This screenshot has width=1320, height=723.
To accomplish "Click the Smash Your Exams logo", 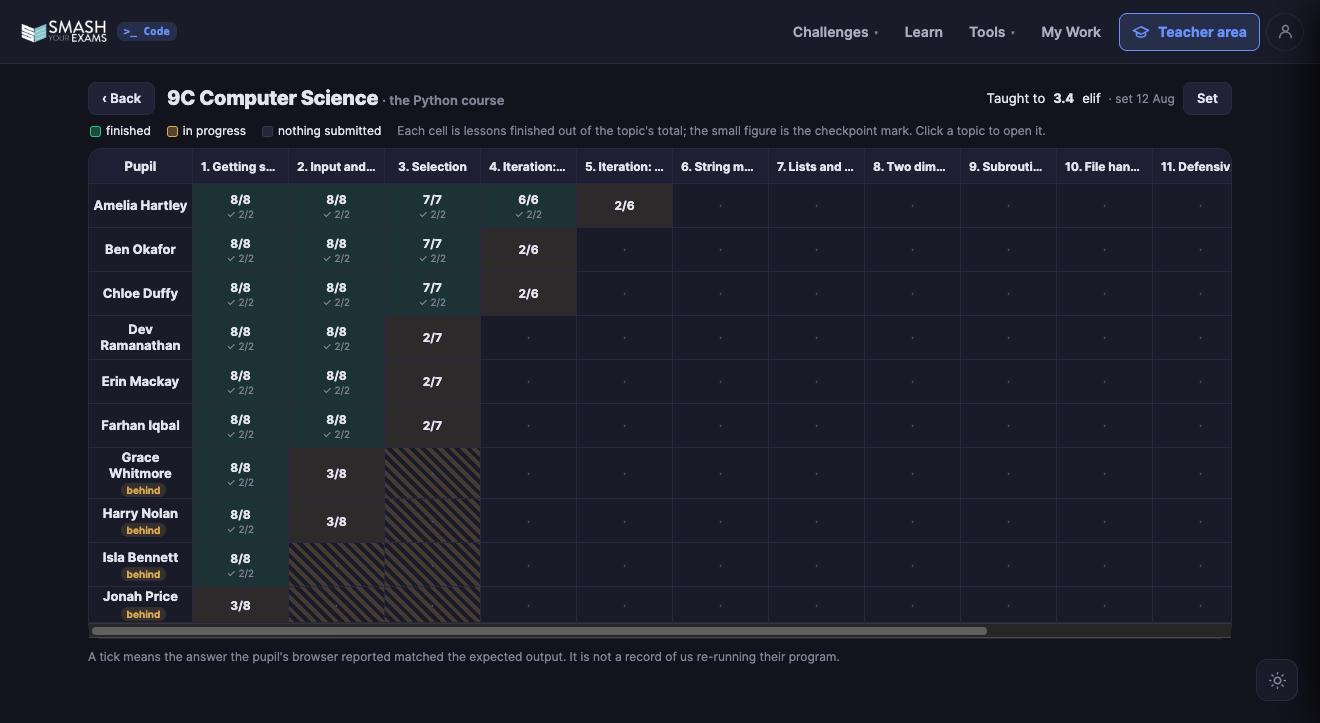I will tap(64, 32).
